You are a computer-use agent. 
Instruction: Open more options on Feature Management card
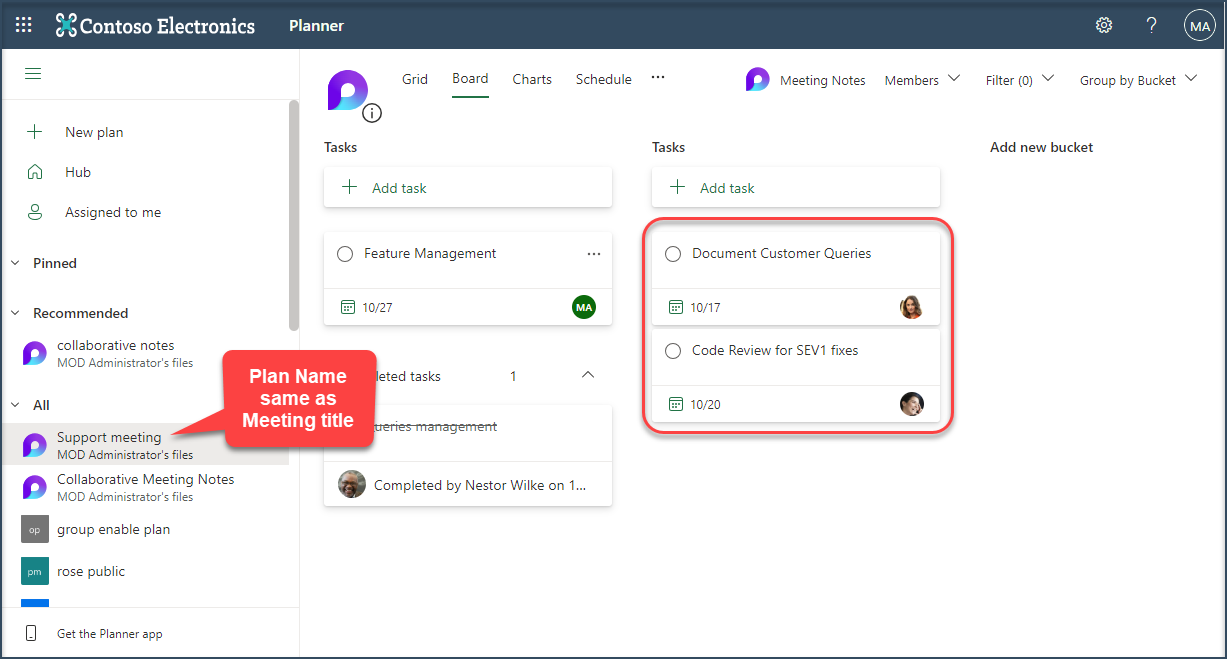pos(594,254)
